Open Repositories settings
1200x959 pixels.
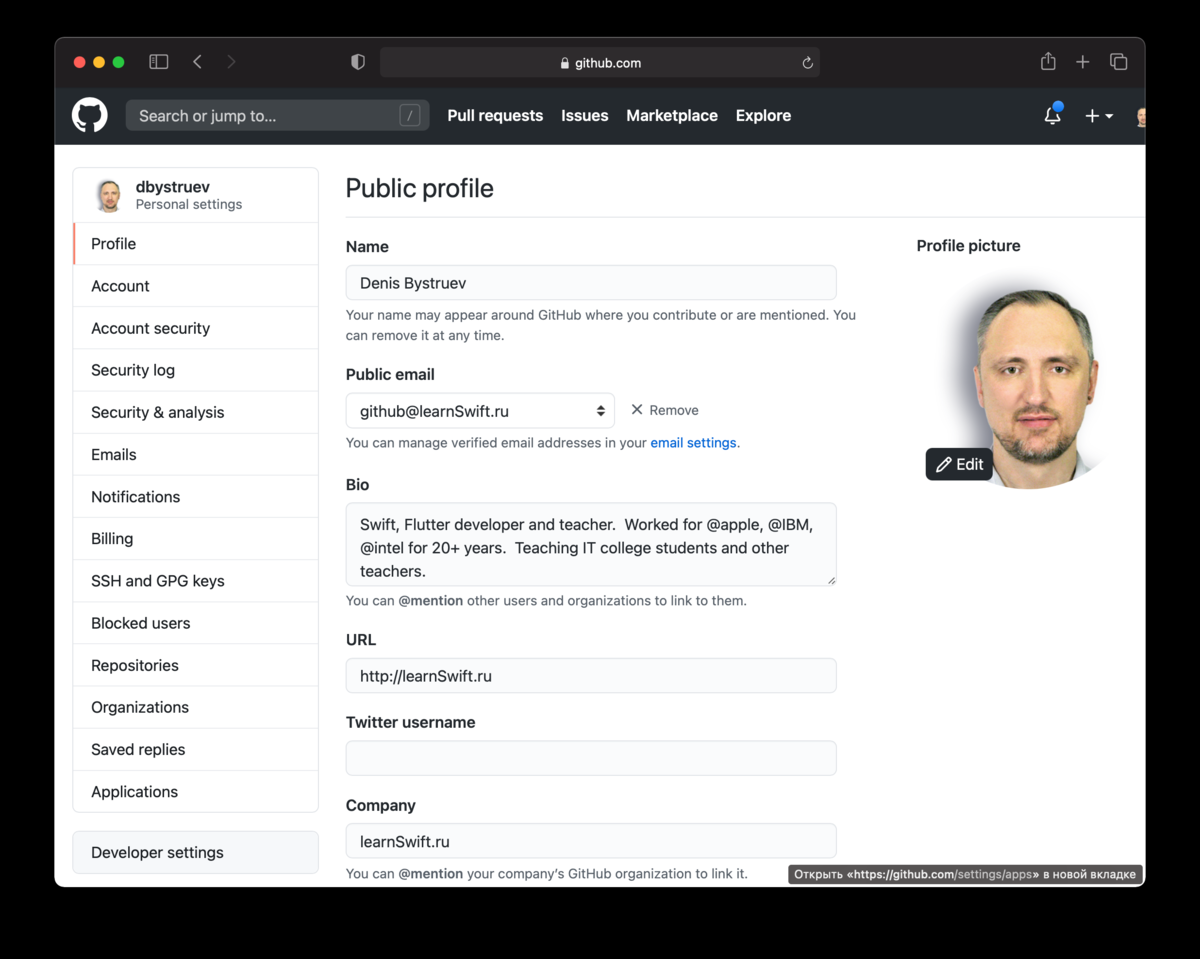(196, 665)
